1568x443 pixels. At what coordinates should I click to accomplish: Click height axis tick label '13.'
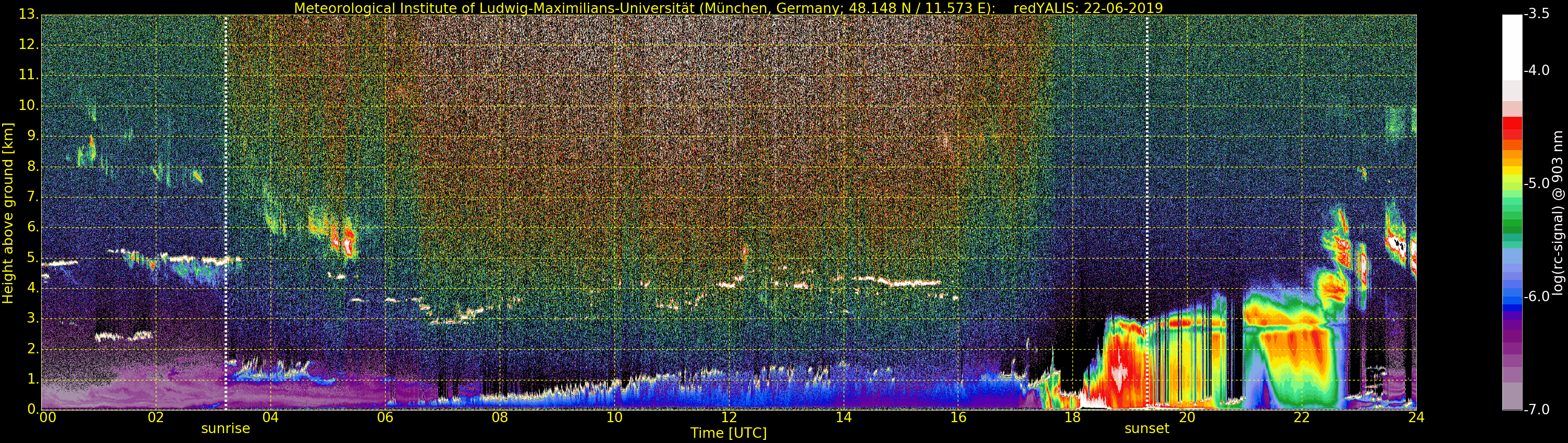coord(29,14)
